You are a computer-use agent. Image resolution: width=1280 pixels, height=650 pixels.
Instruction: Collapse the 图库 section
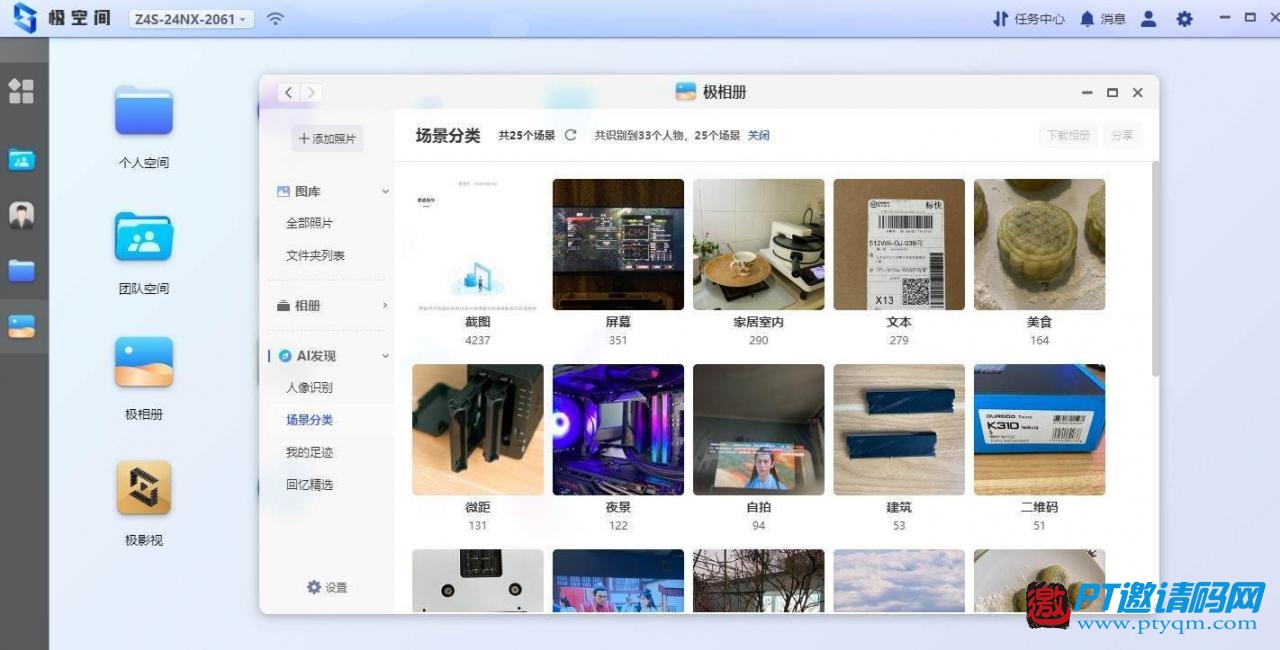click(x=385, y=191)
